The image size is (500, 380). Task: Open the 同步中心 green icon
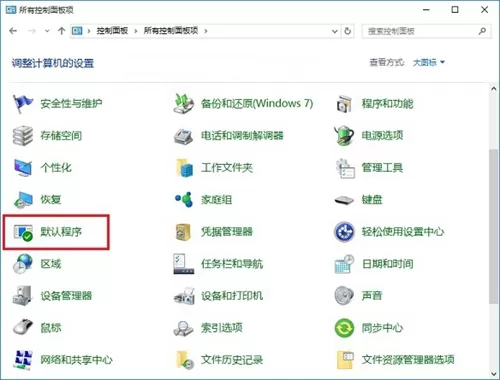(x=344, y=328)
